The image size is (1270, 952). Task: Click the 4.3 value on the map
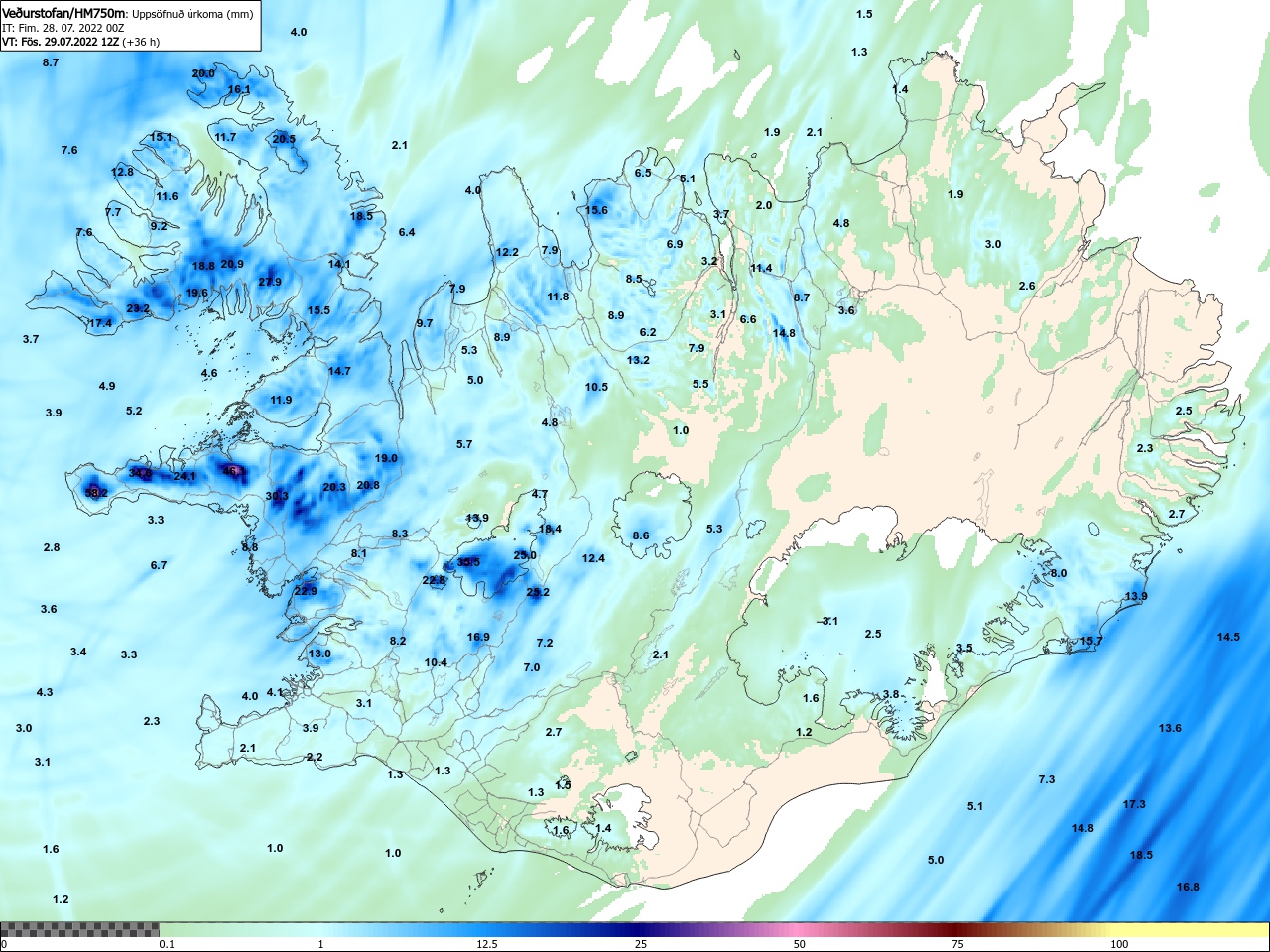(x=45, y=692)
